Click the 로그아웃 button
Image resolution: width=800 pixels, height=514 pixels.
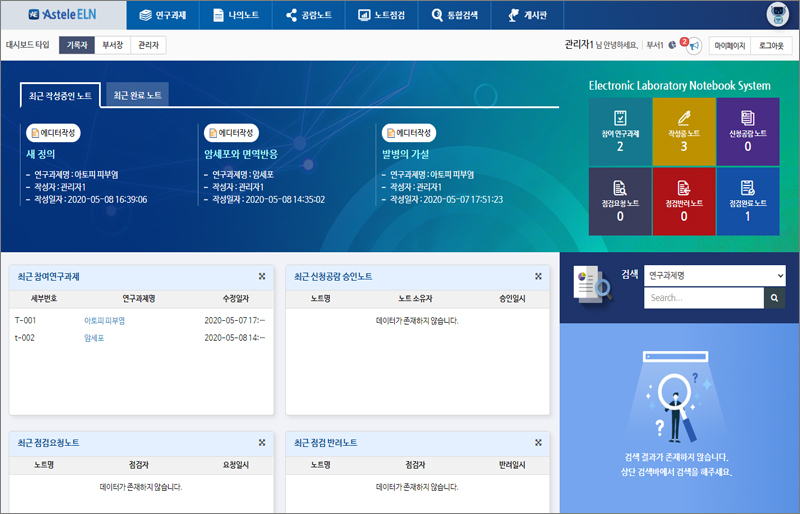(x=771, y=46)
